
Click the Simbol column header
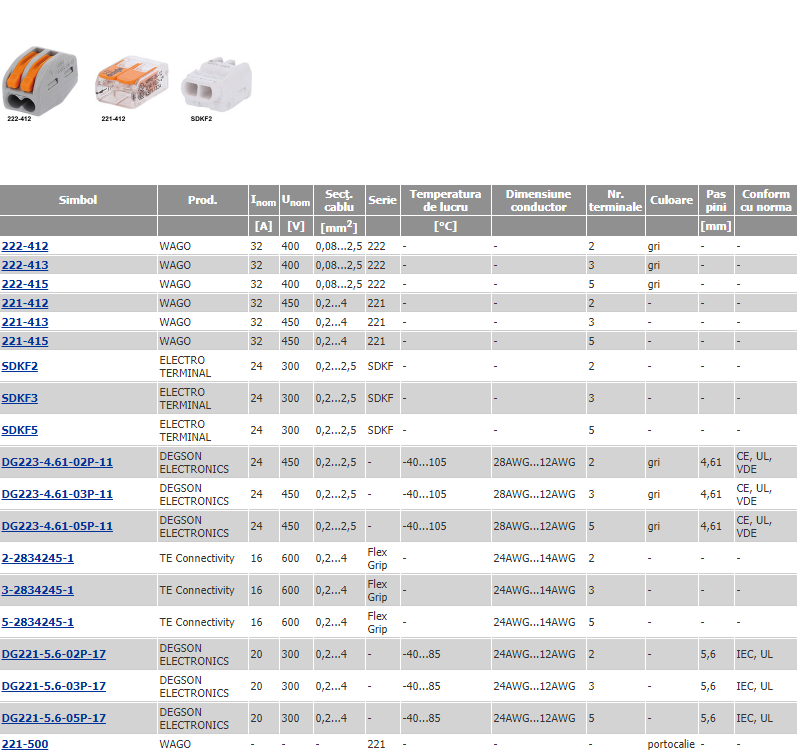click(78, 200)
